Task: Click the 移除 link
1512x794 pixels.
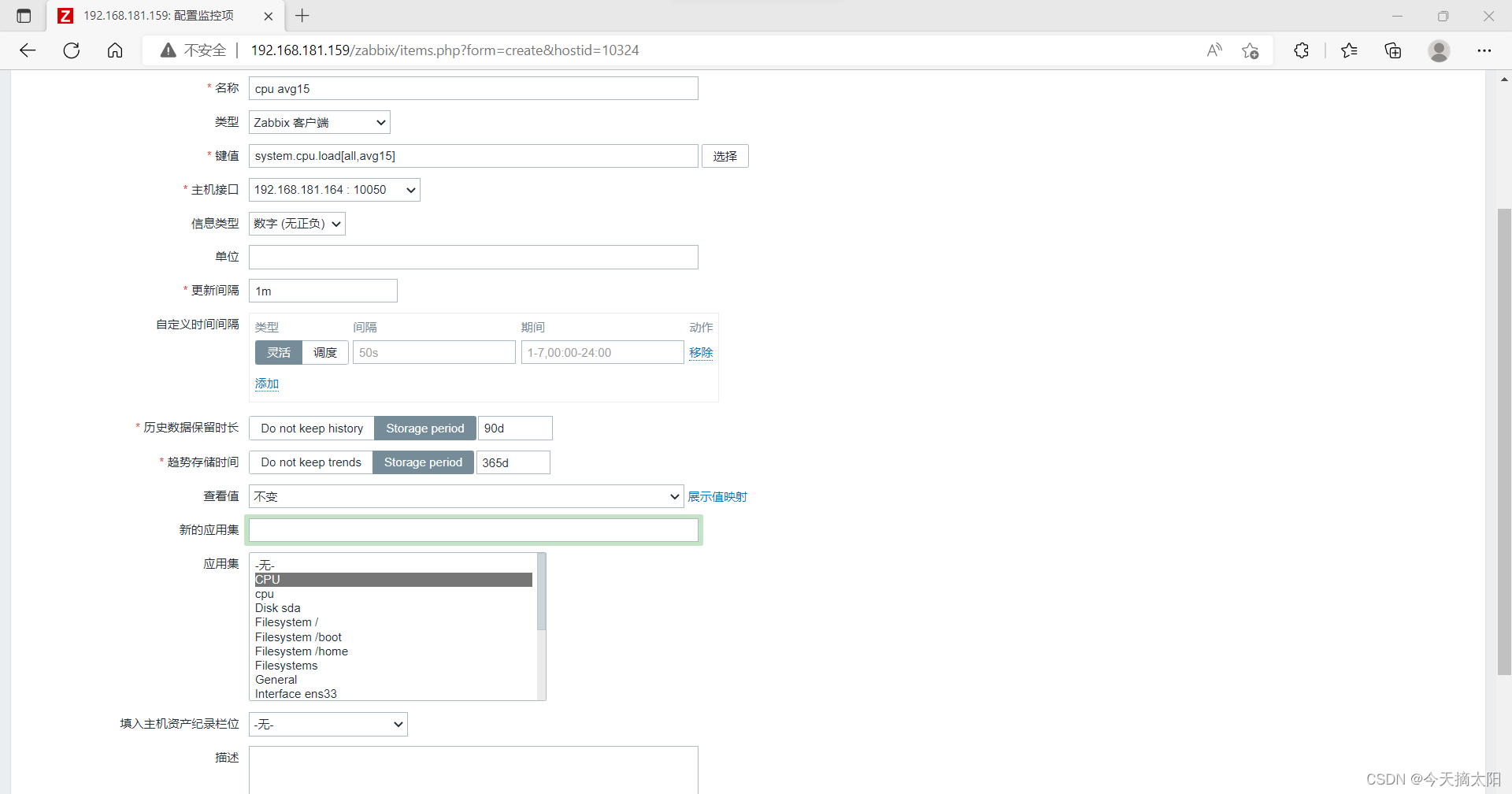Action: click(x=701, y=352)
